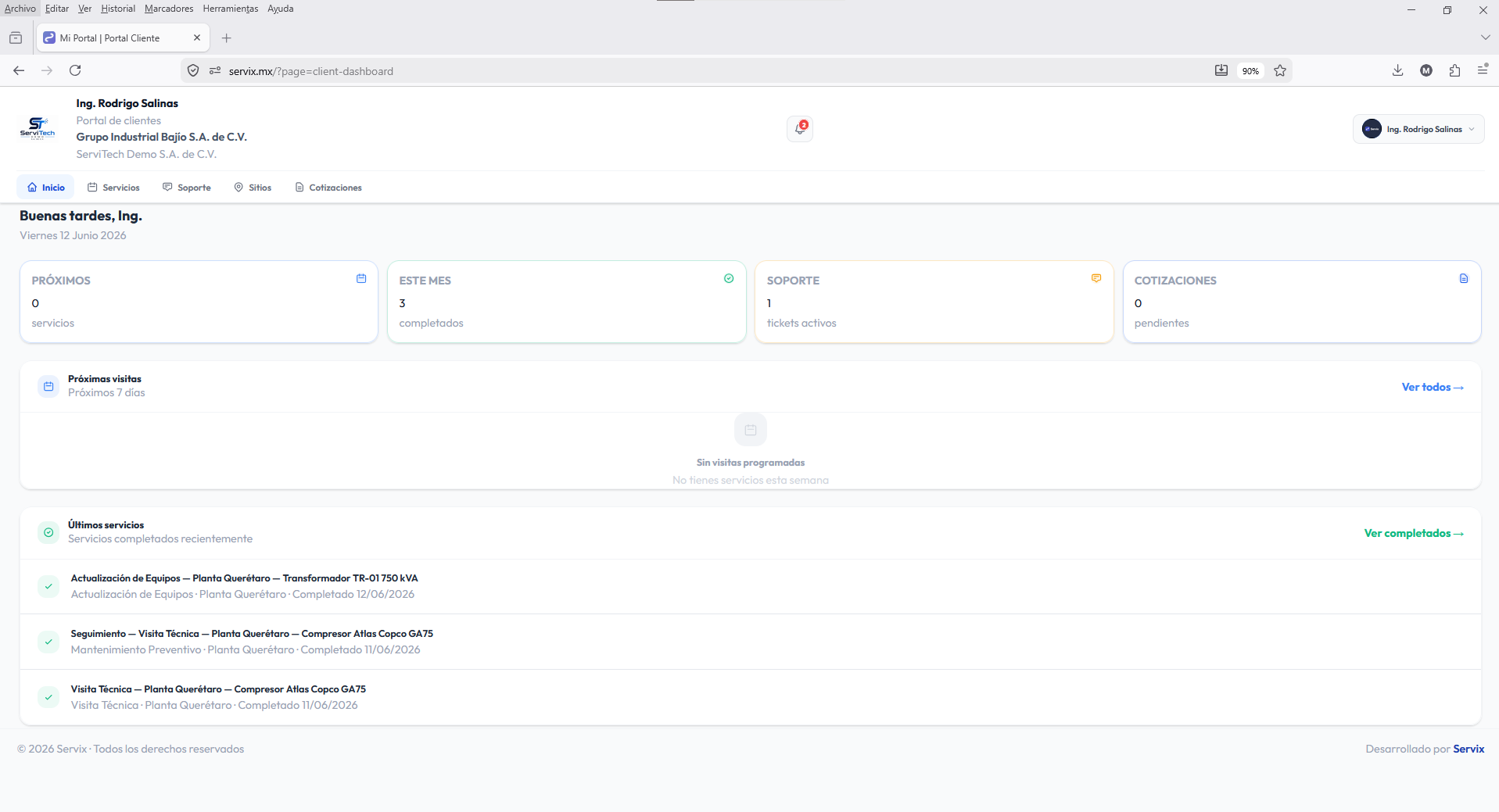
Task: Click the Grupo Industrial Bajío S.A. de C.V. text
Action: point(161,137)
